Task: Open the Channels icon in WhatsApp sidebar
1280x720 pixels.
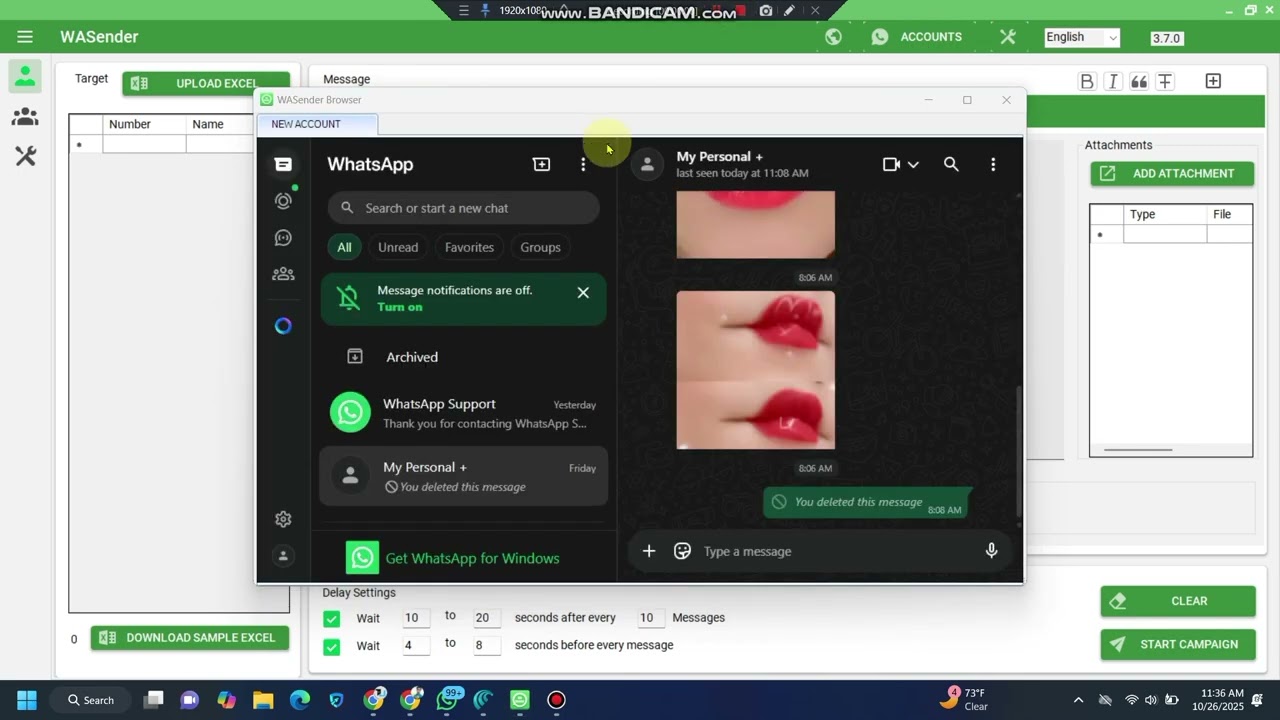Action: pyautogui.click(x=283, y=238)
